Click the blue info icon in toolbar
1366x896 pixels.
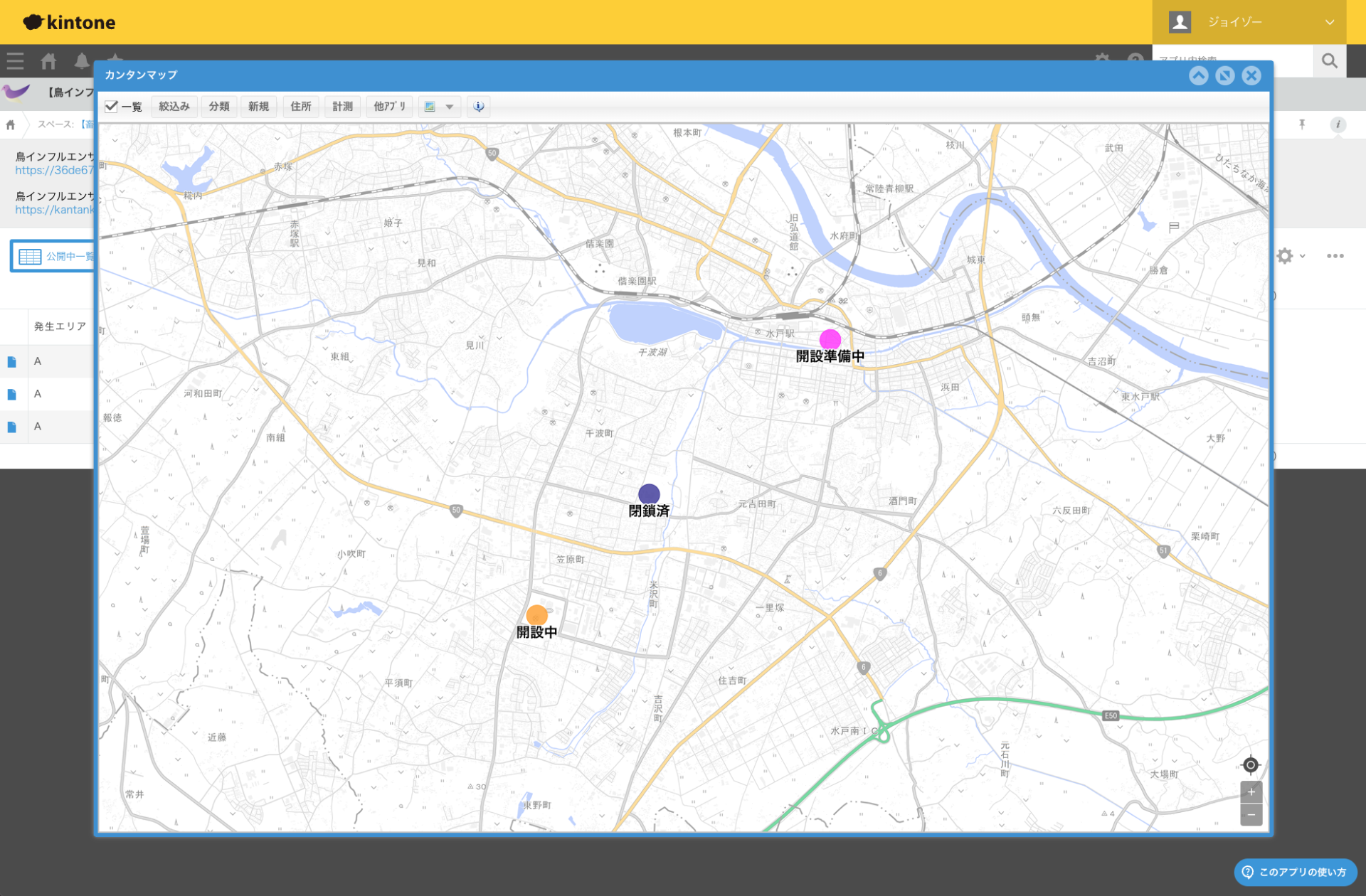click(479, 107)
